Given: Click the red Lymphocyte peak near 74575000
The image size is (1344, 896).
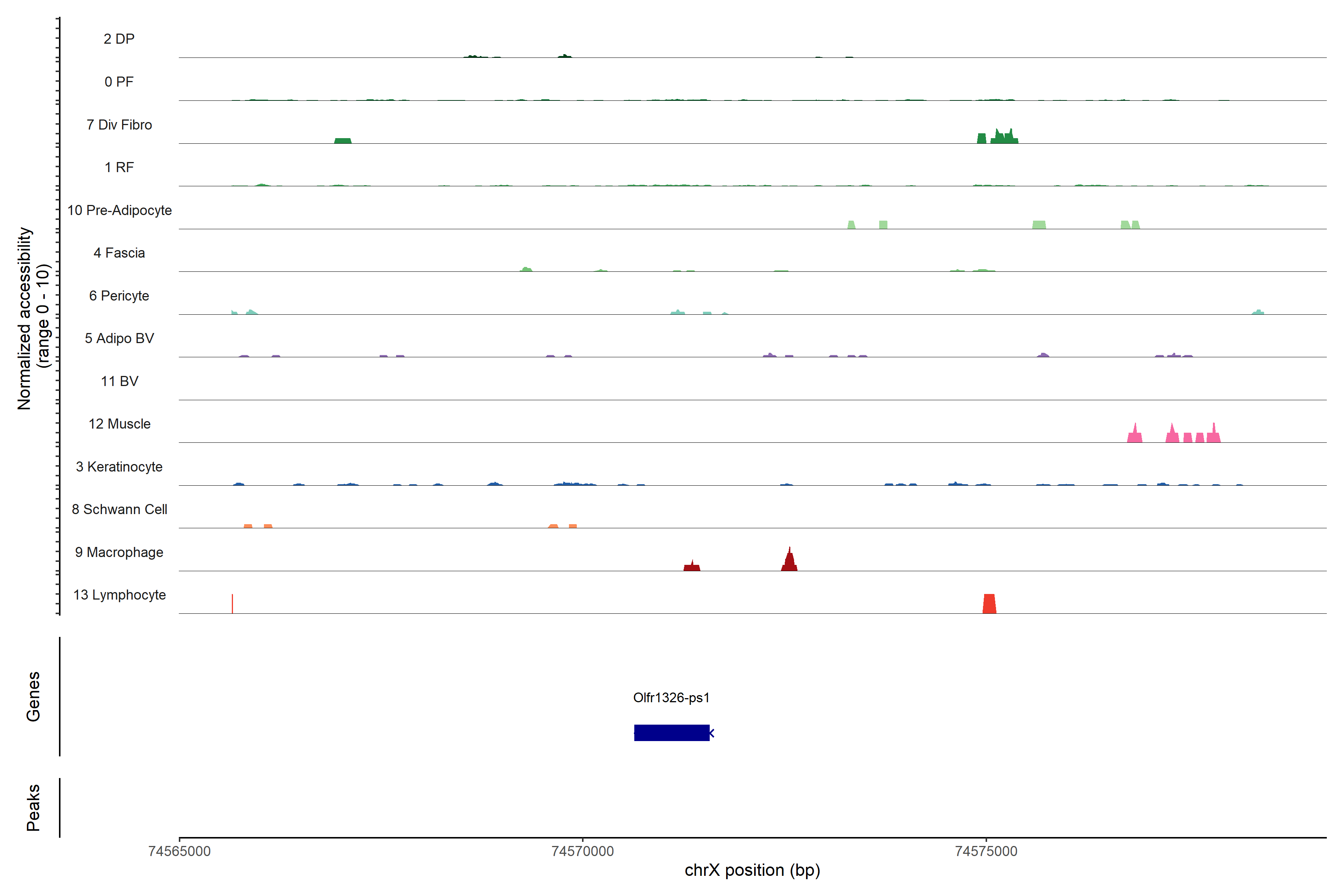Looking at the screenshot, I should [x=989, y=604].
